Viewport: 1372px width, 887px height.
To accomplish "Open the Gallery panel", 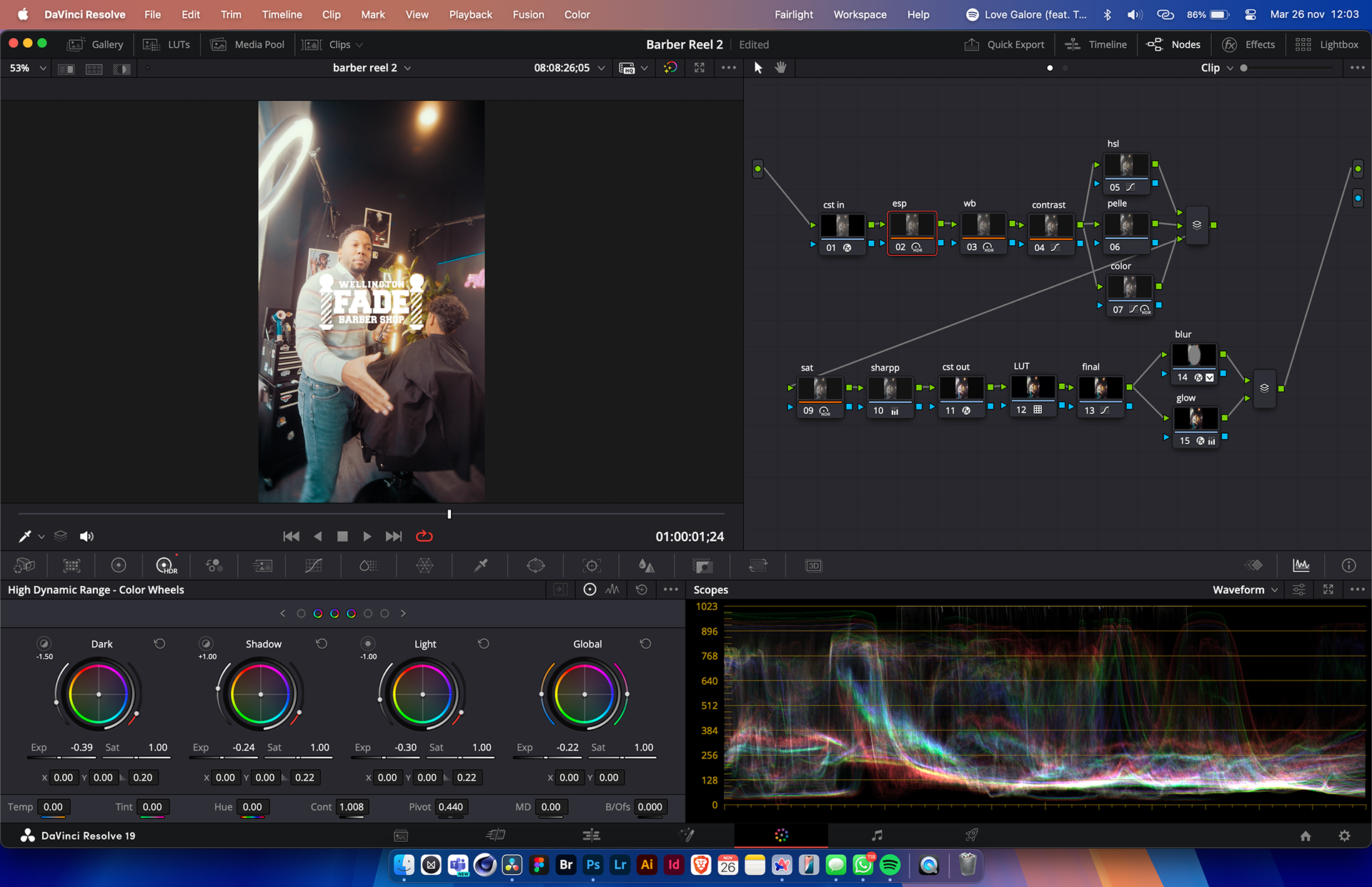I will pos(96,44).
